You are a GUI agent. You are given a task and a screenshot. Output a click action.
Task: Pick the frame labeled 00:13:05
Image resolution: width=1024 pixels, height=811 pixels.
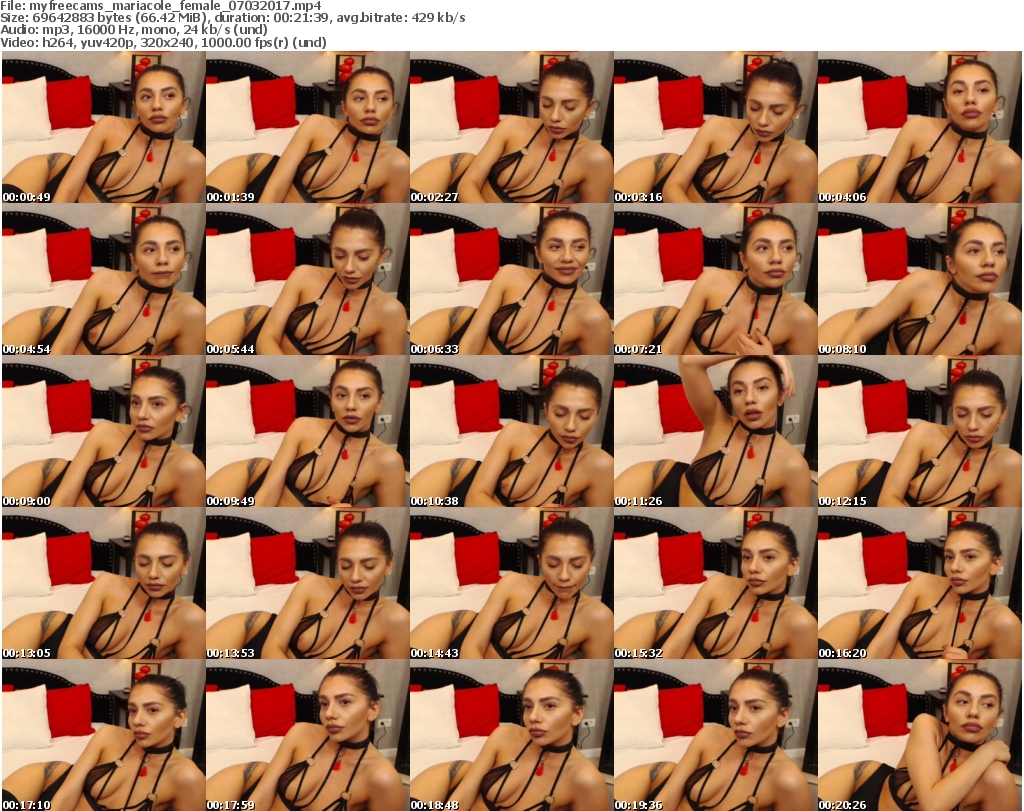pos(103,584)
